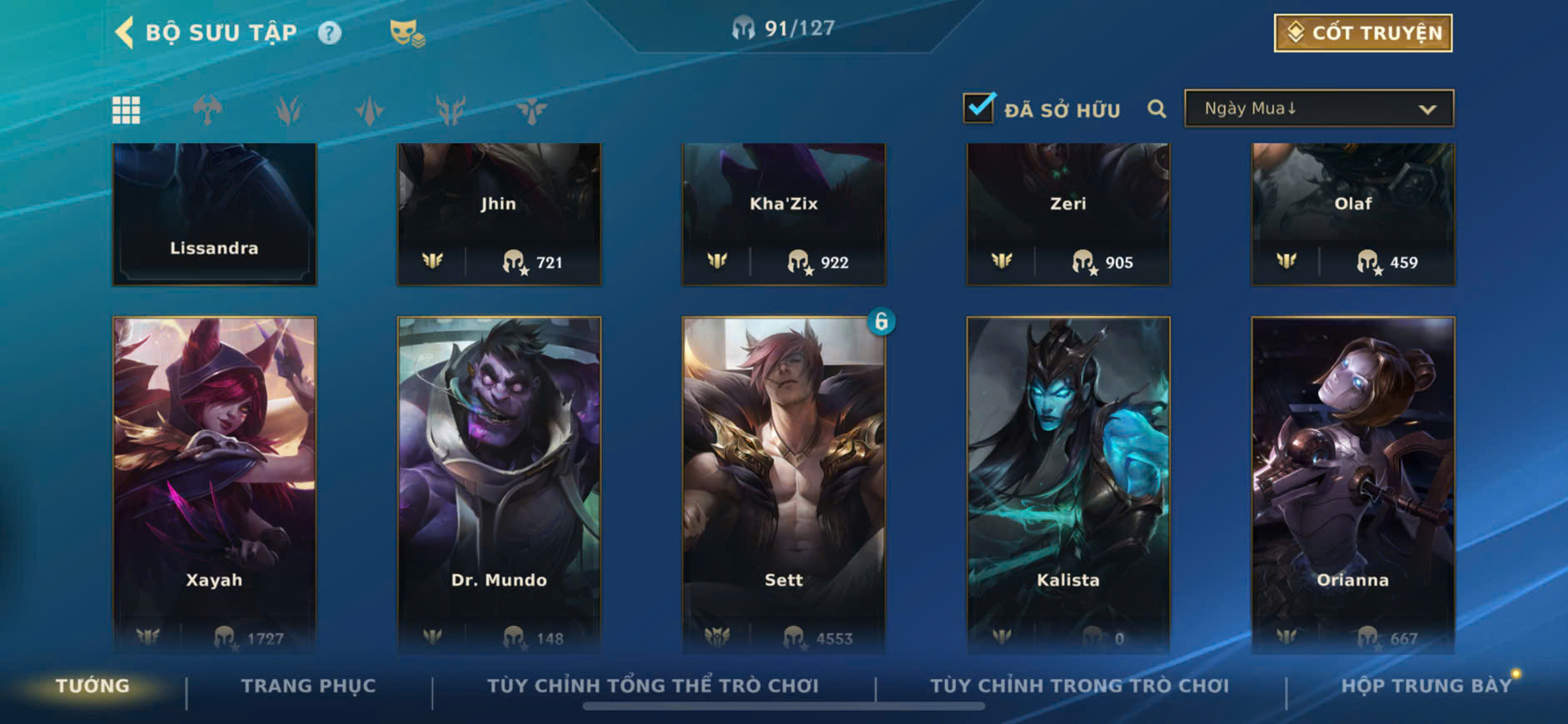
Task: Click the Cốt Truyện button
Action: tap(1363, 32)
